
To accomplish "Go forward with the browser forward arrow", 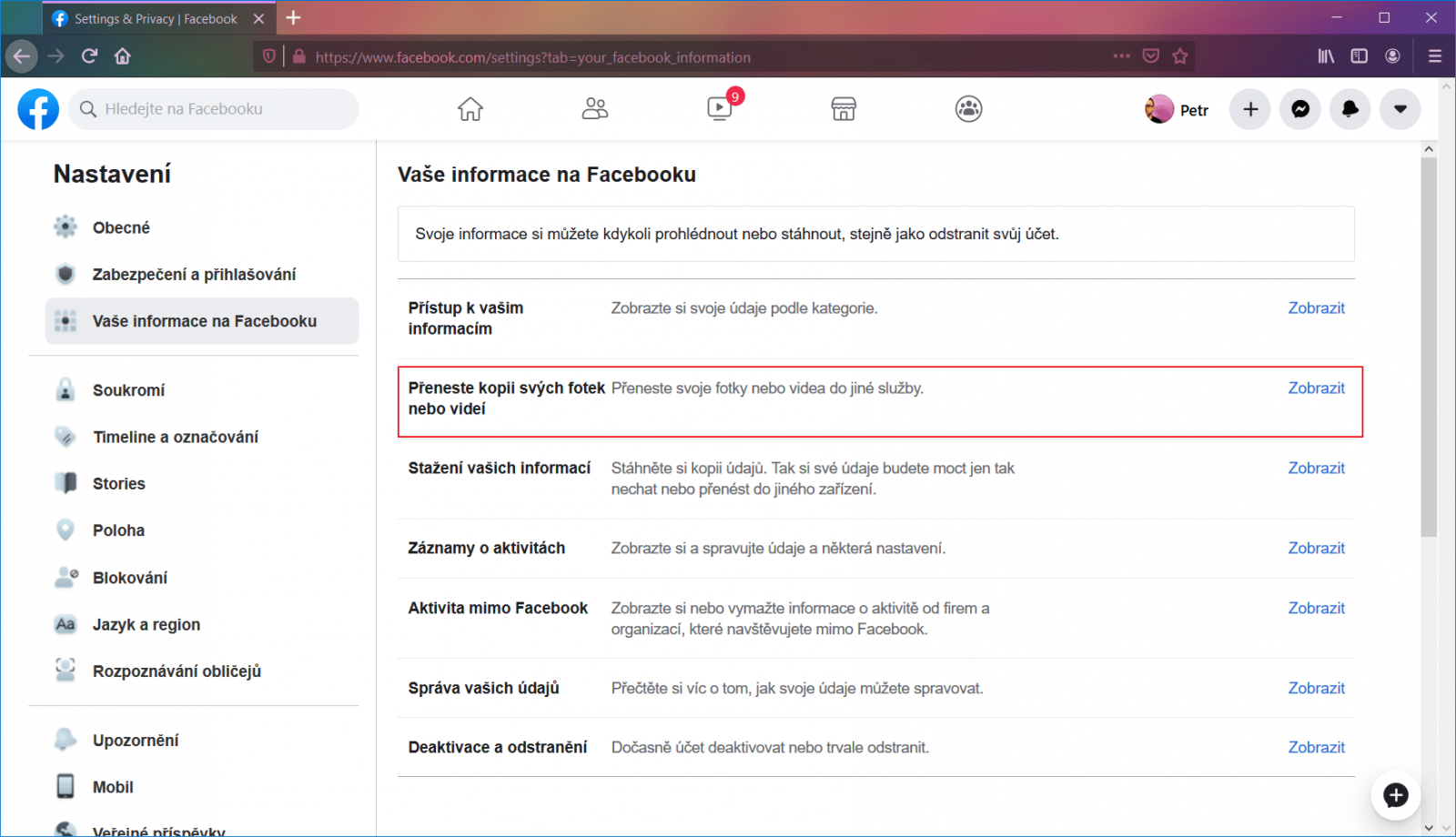I will (x=56, y=56).
